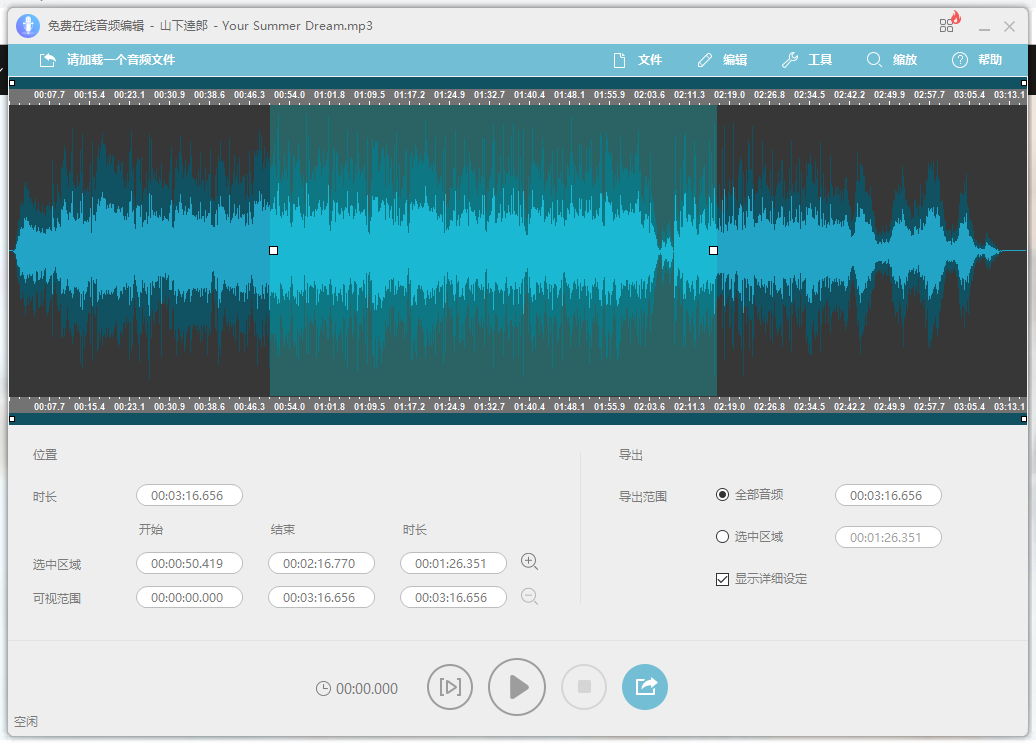
Task: Edit visible range start 00:00:00.000
Action: pos(189,597)
